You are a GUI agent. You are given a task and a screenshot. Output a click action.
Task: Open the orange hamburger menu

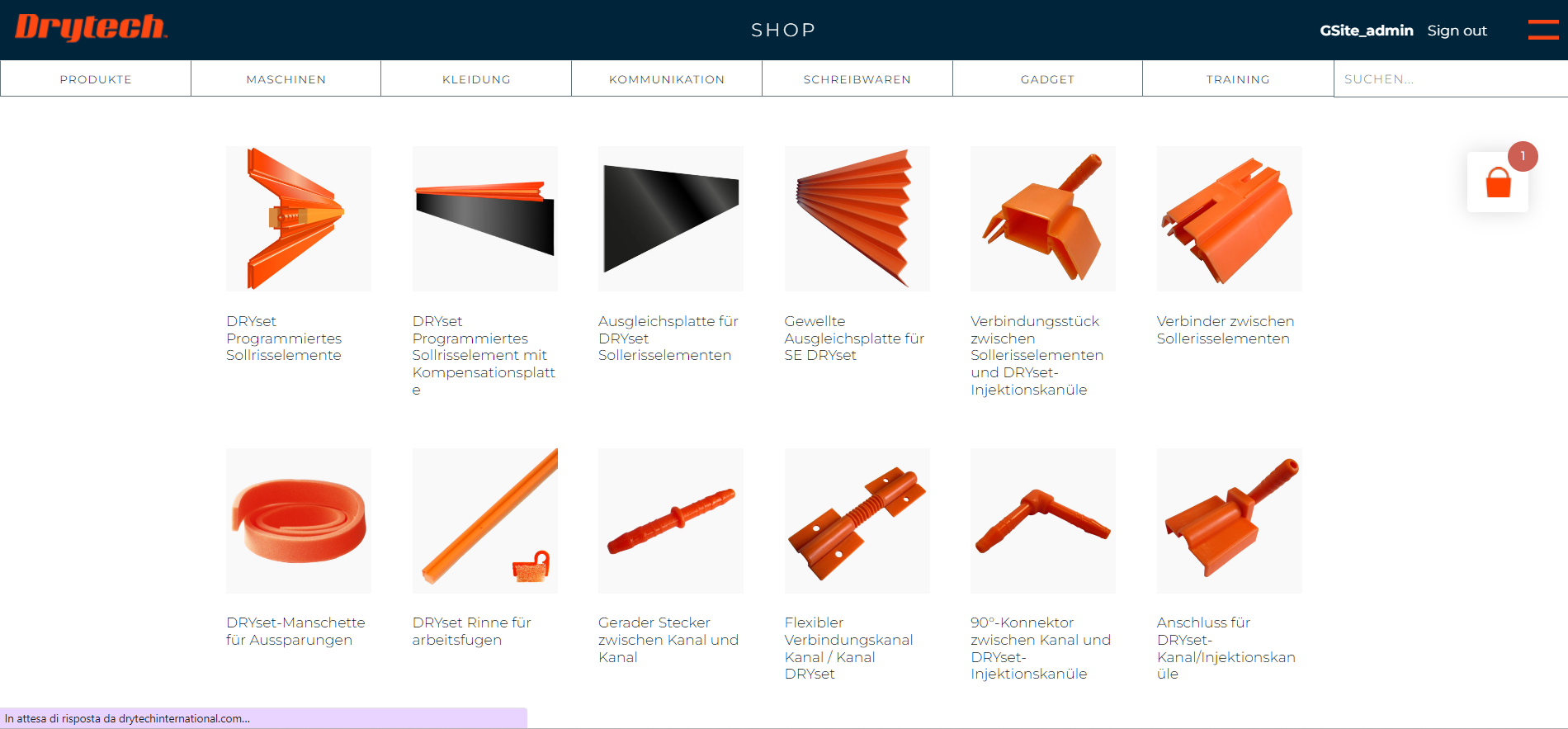(x=1543, y=30)
